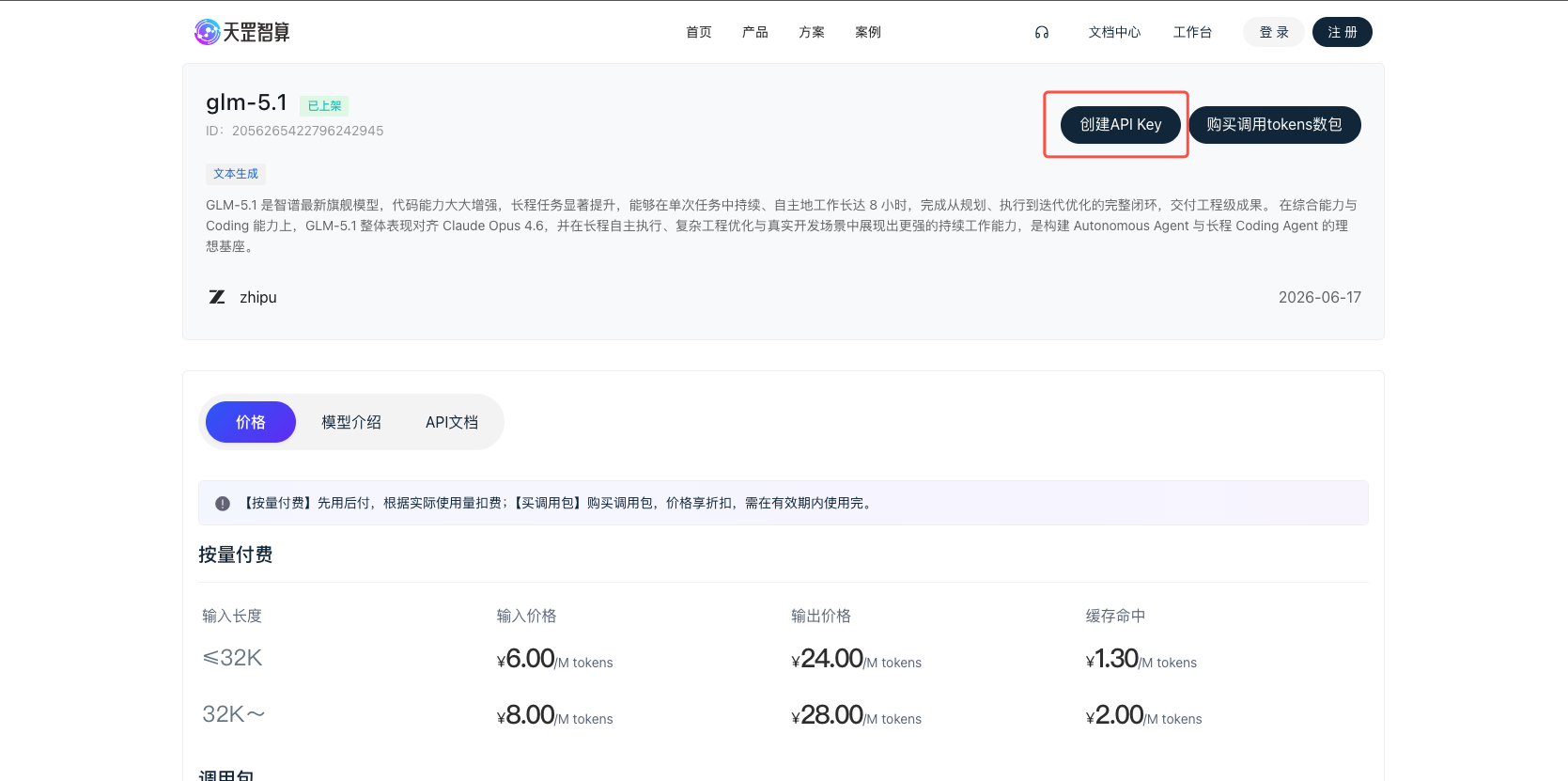The width and height of the screenshot is (1568, 781).
Task: Switch to the API文档 tab
Action: point(452,423)
